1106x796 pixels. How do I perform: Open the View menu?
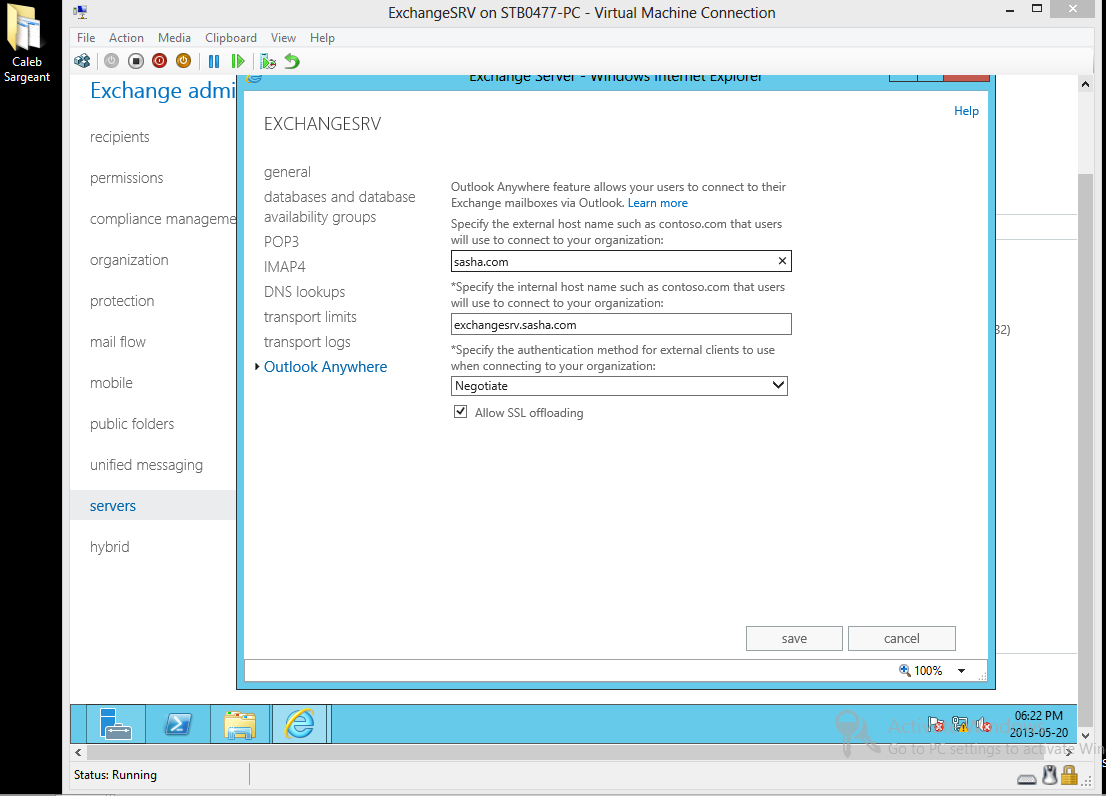coord(283,38)
